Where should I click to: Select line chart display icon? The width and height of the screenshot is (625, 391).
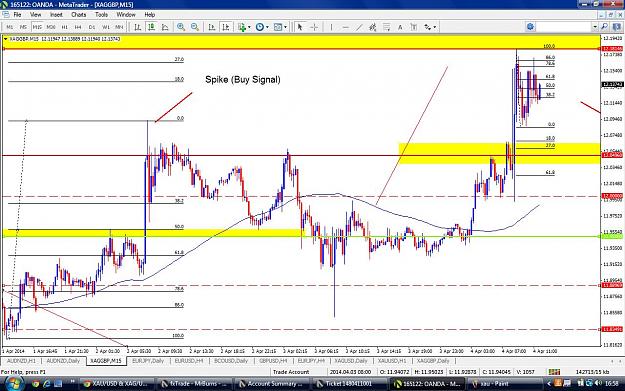click(165, 27)
